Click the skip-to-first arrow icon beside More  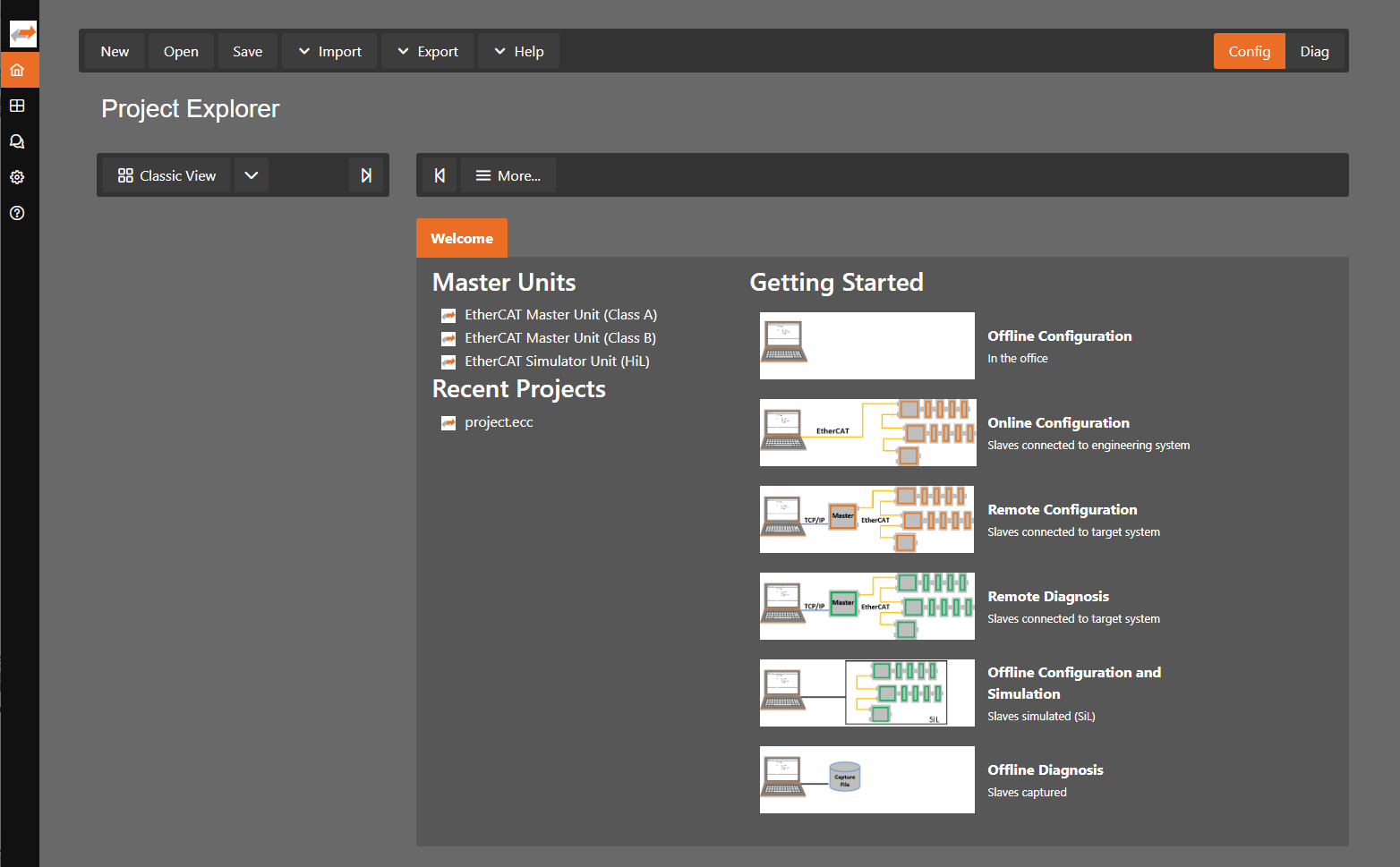click(x=440, y=175)
